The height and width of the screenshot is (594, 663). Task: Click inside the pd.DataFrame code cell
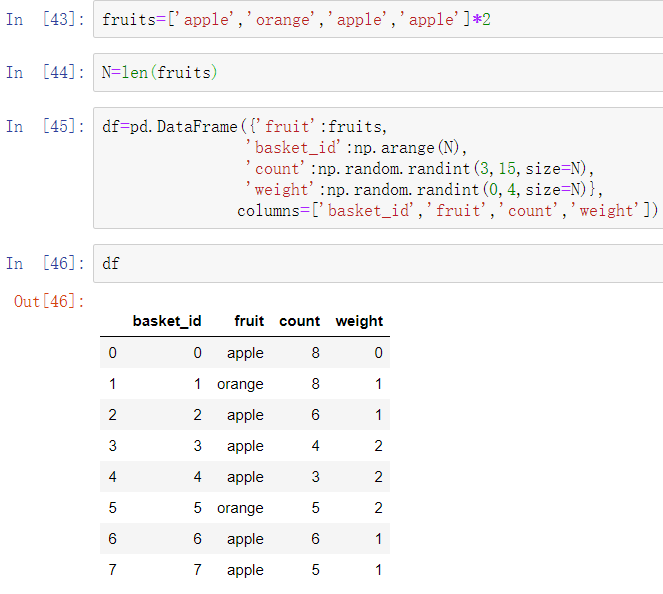378,168
